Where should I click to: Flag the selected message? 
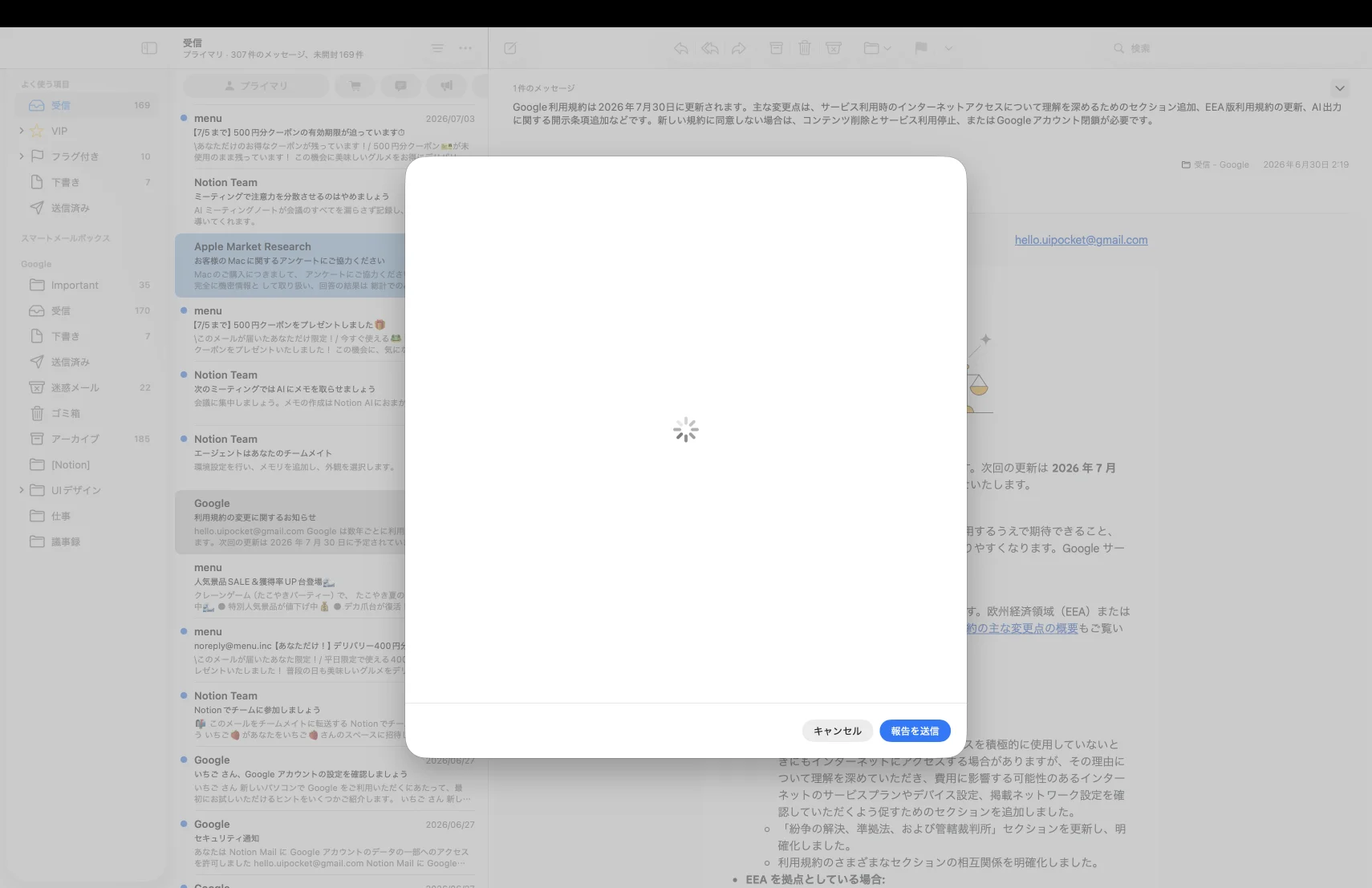pos(921,48)
